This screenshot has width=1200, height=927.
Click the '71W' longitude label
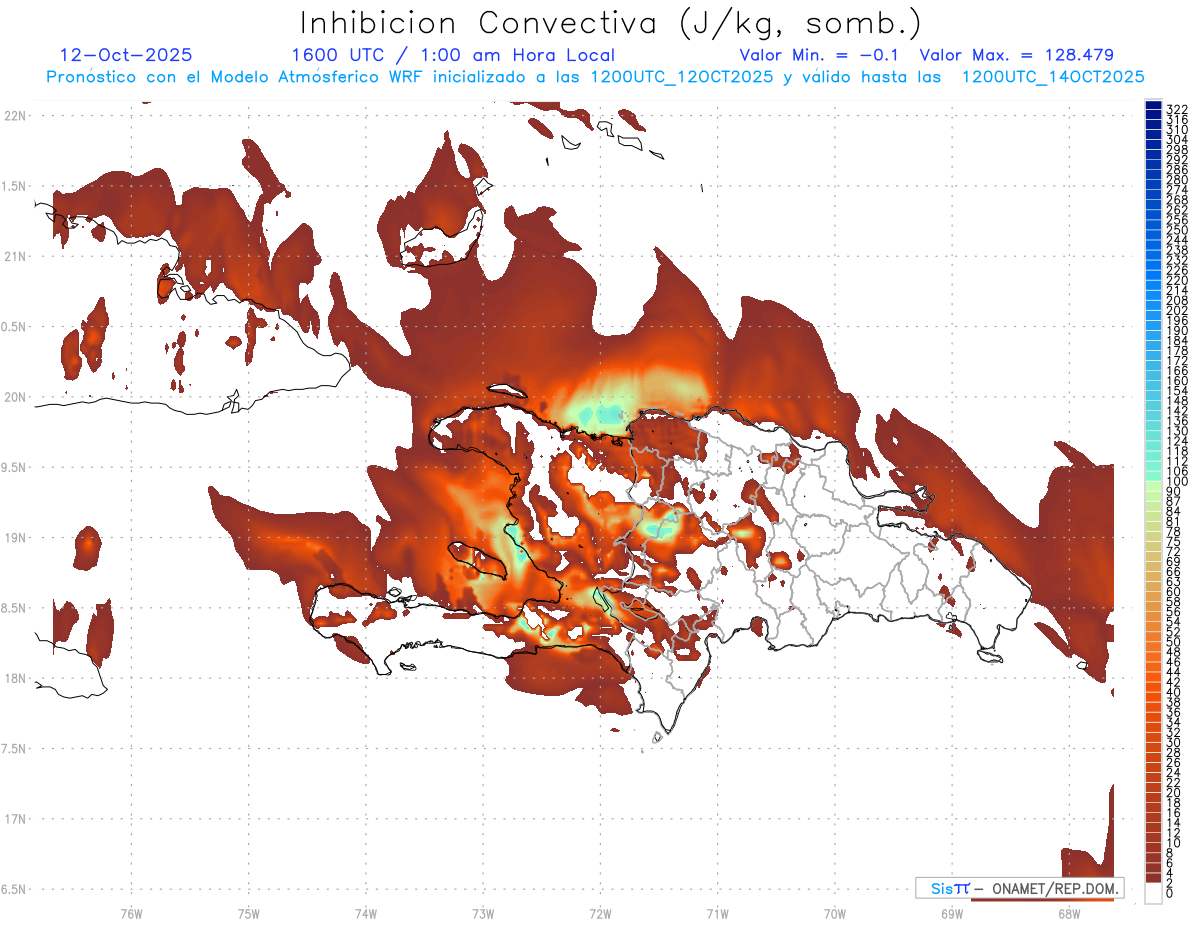click(x=717, y=913)
